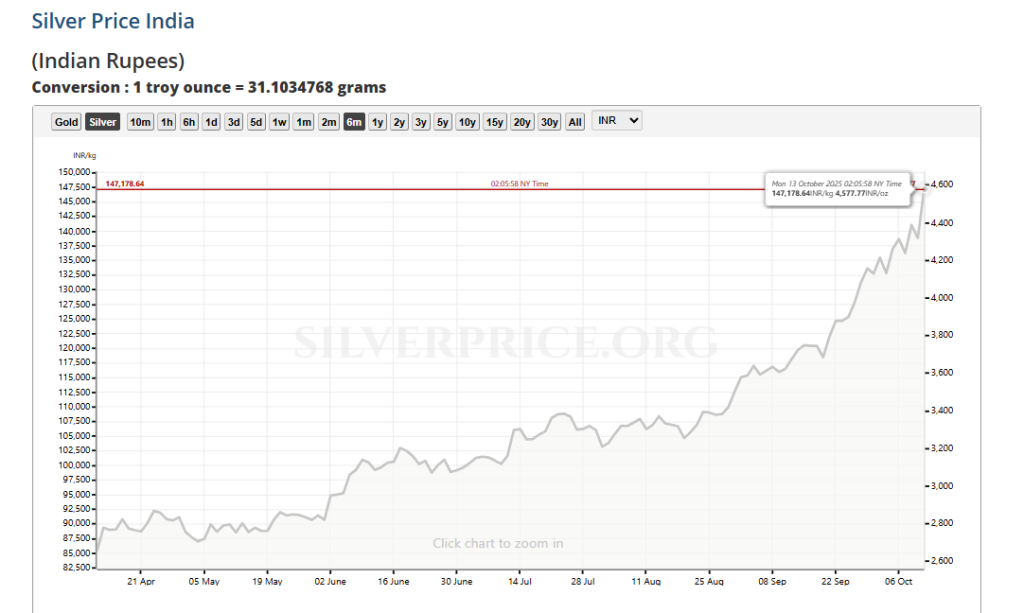Pick the 5d range button
This screenshot has width=1024, height=613.
click(256, 122)
